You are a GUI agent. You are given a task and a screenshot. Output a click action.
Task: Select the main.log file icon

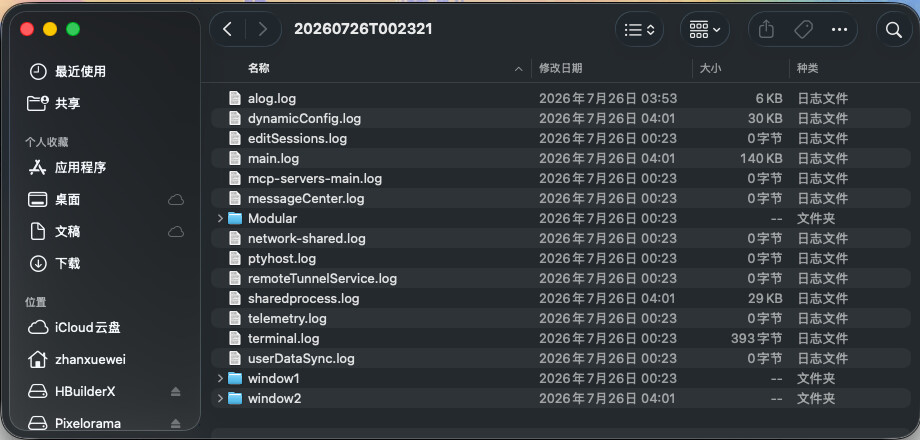point(235,158)
